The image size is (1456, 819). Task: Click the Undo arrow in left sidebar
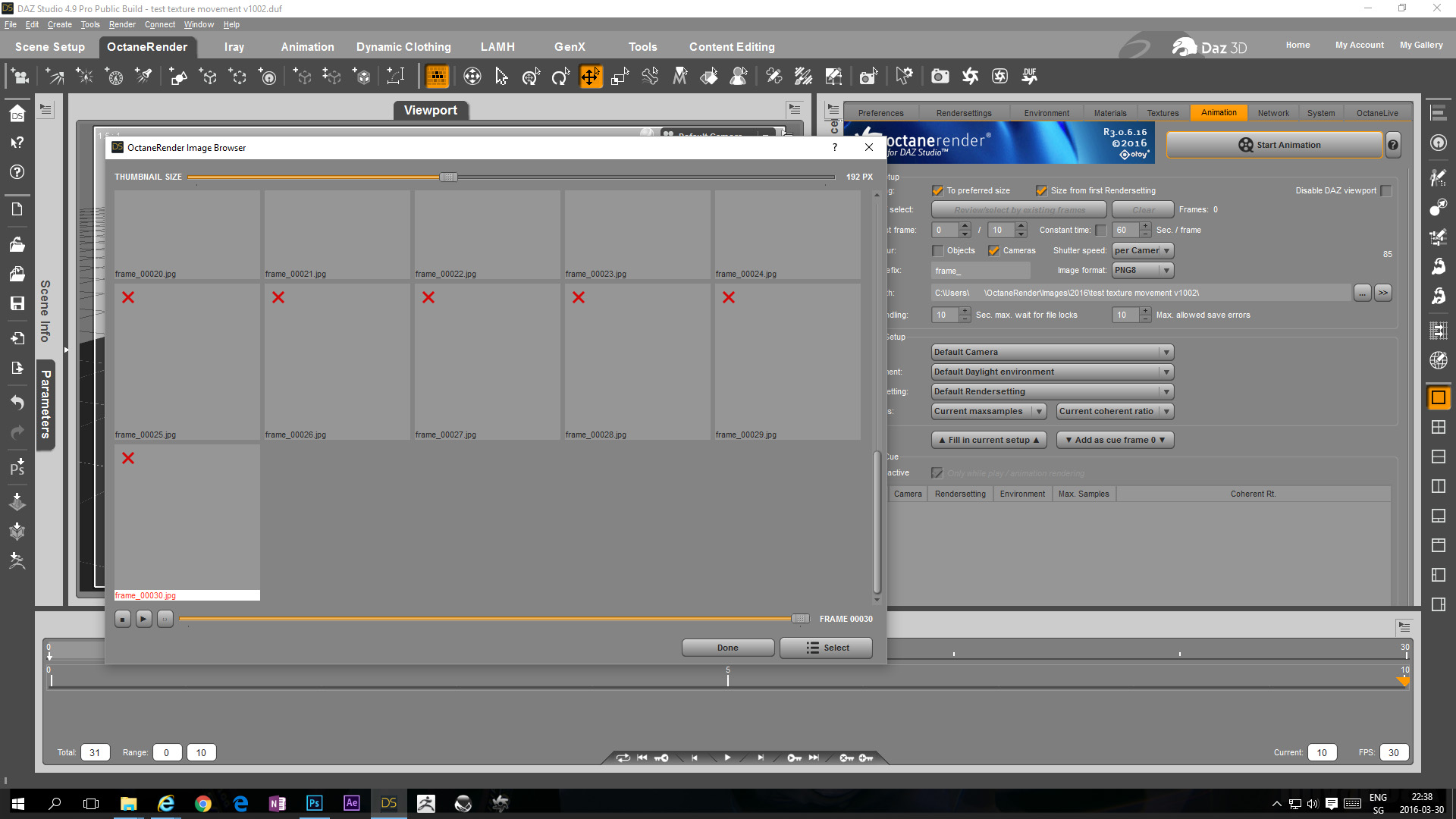(x=17, y=402)
